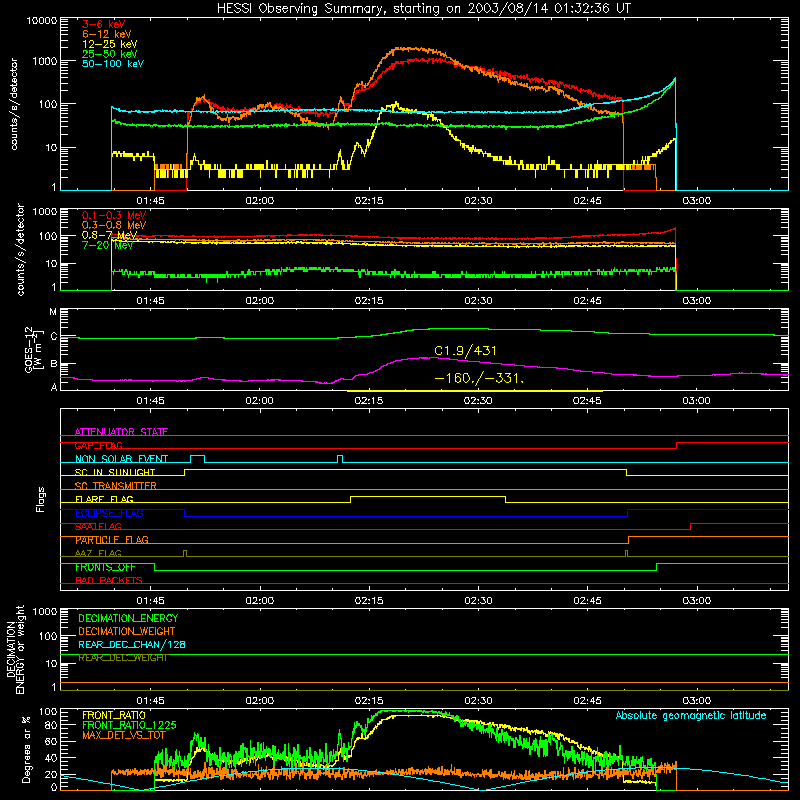This screenshot has height=800, width=800.
Task: Select the SC_TRANSMITTER flag label
Action: coord(116,485)
